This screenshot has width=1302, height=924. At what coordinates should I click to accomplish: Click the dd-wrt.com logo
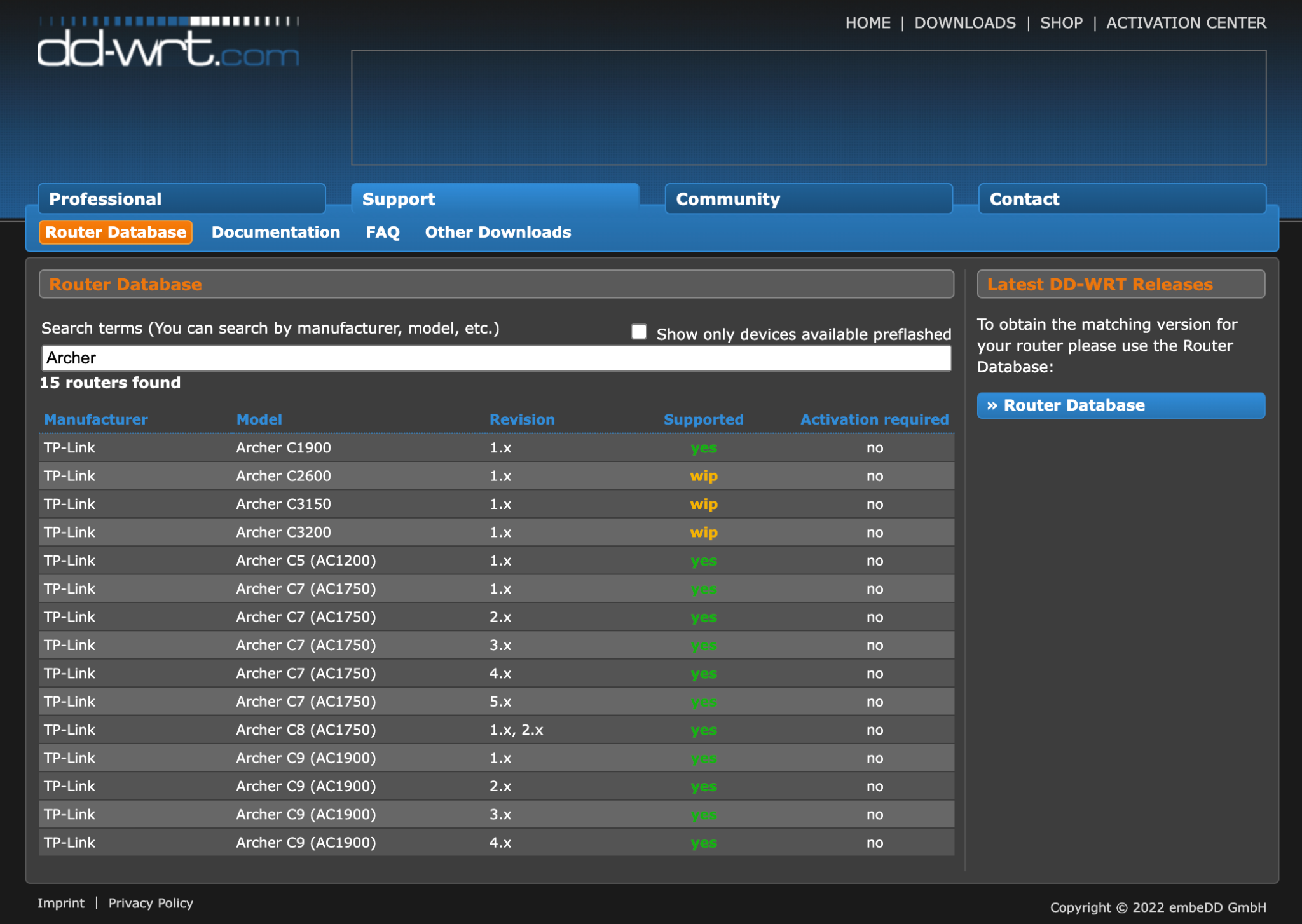tap(168, 42)
